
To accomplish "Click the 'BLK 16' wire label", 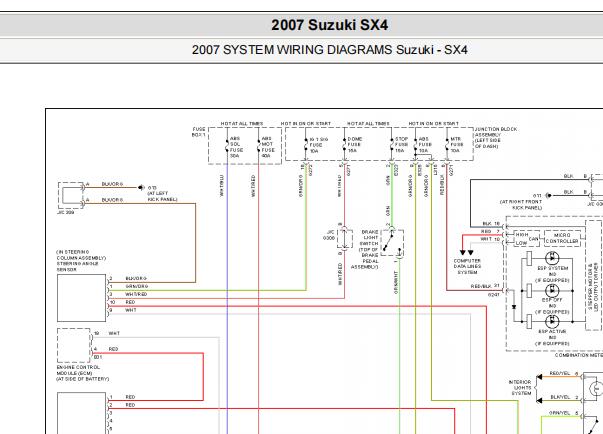I will pos(491,223).
